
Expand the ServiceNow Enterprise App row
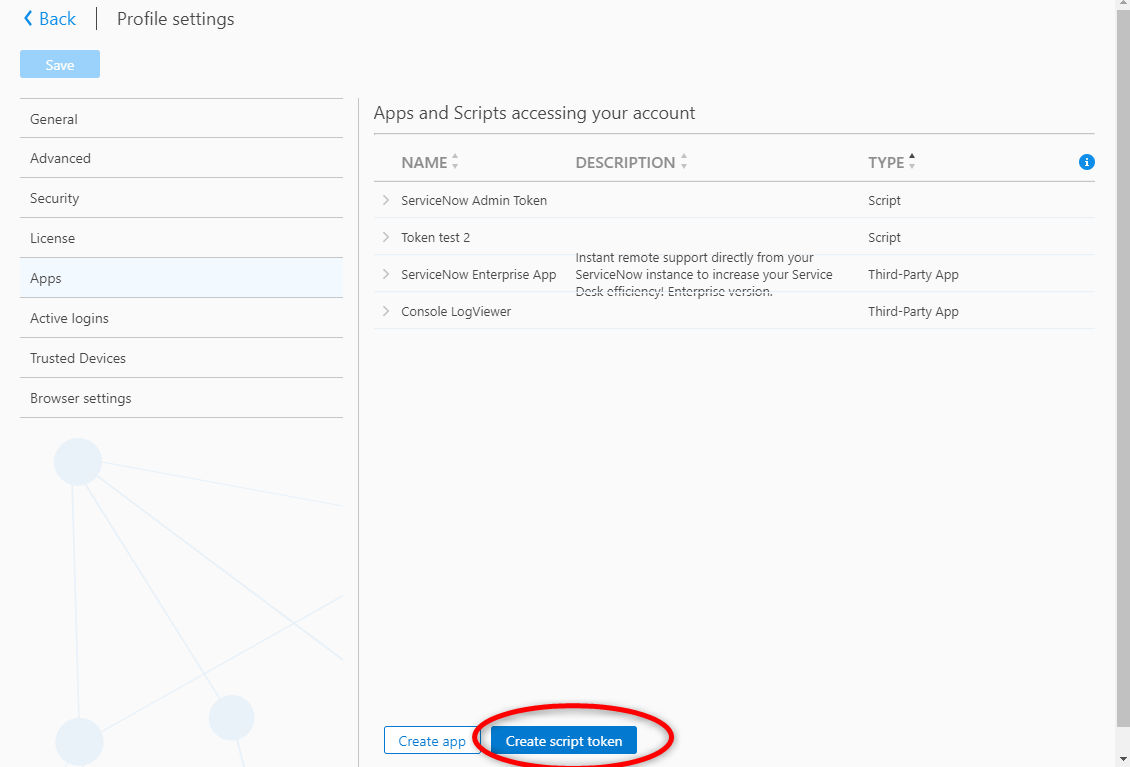click(x=386, y=274)
